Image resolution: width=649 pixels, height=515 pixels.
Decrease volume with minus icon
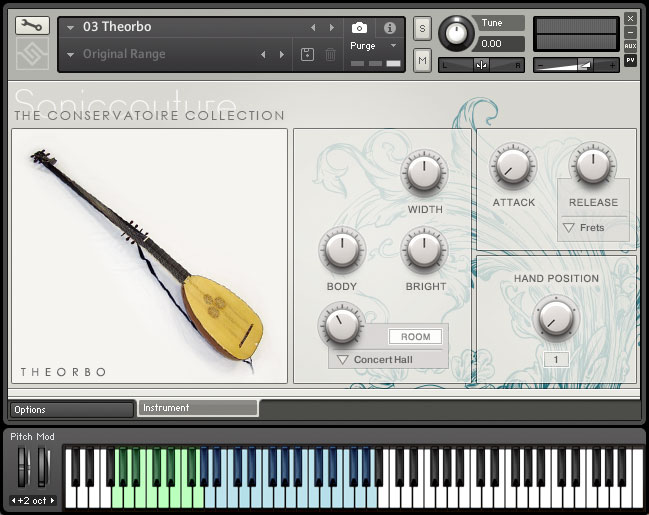pyautogui.click(x=540, y=65)
